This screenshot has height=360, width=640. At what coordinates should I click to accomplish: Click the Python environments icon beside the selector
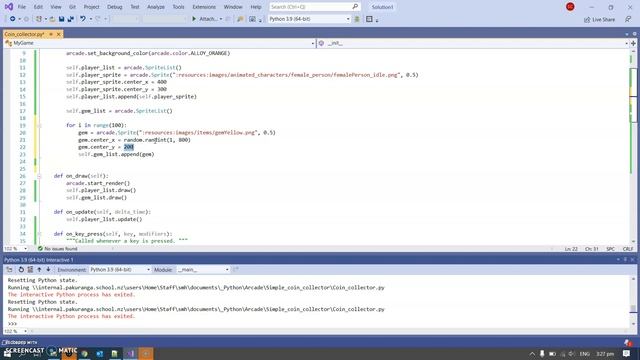click(357, 19)
